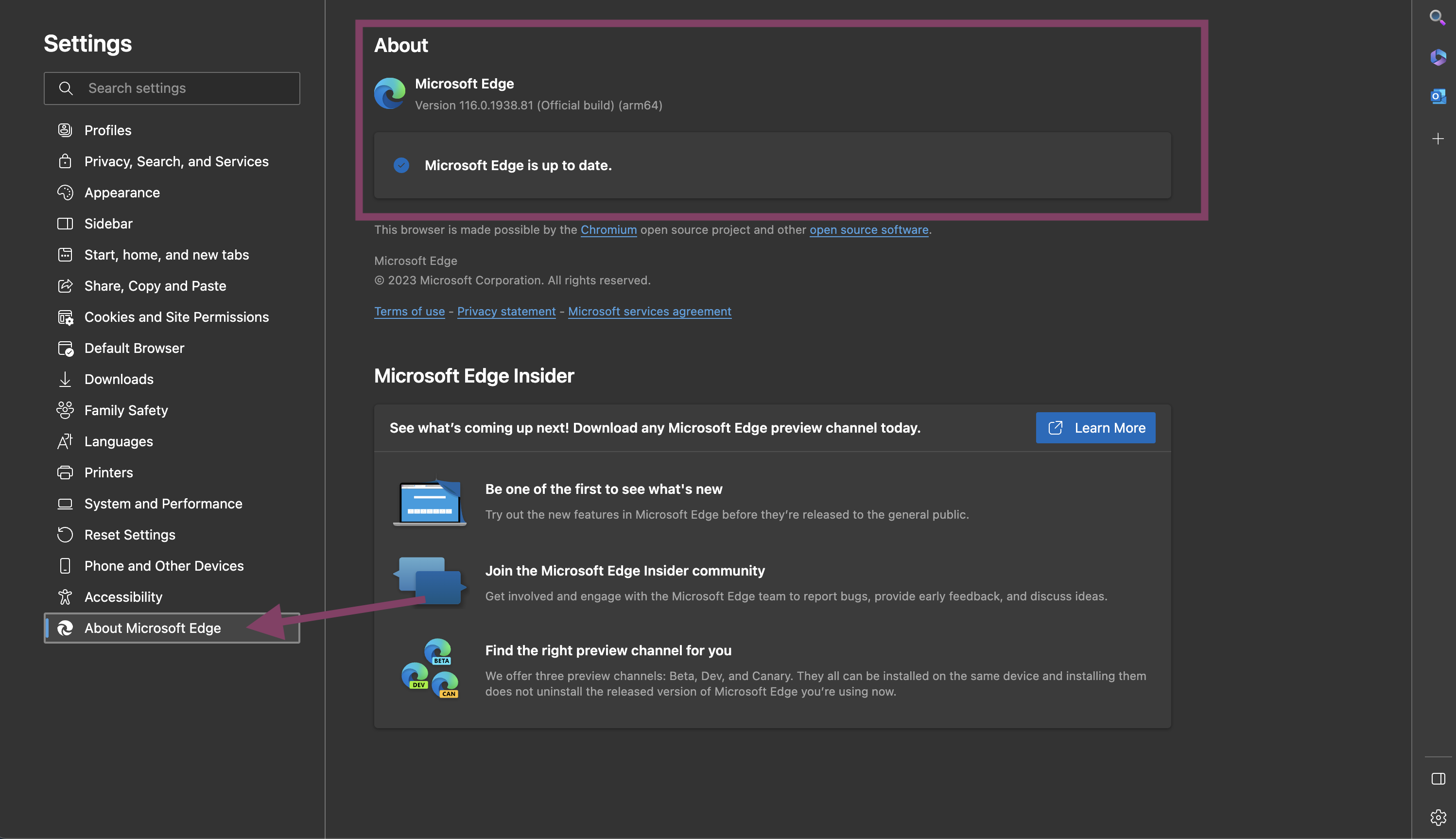Open Accessibility settings
Screen dimensions: 1456x839
click(x=172, y=597)
